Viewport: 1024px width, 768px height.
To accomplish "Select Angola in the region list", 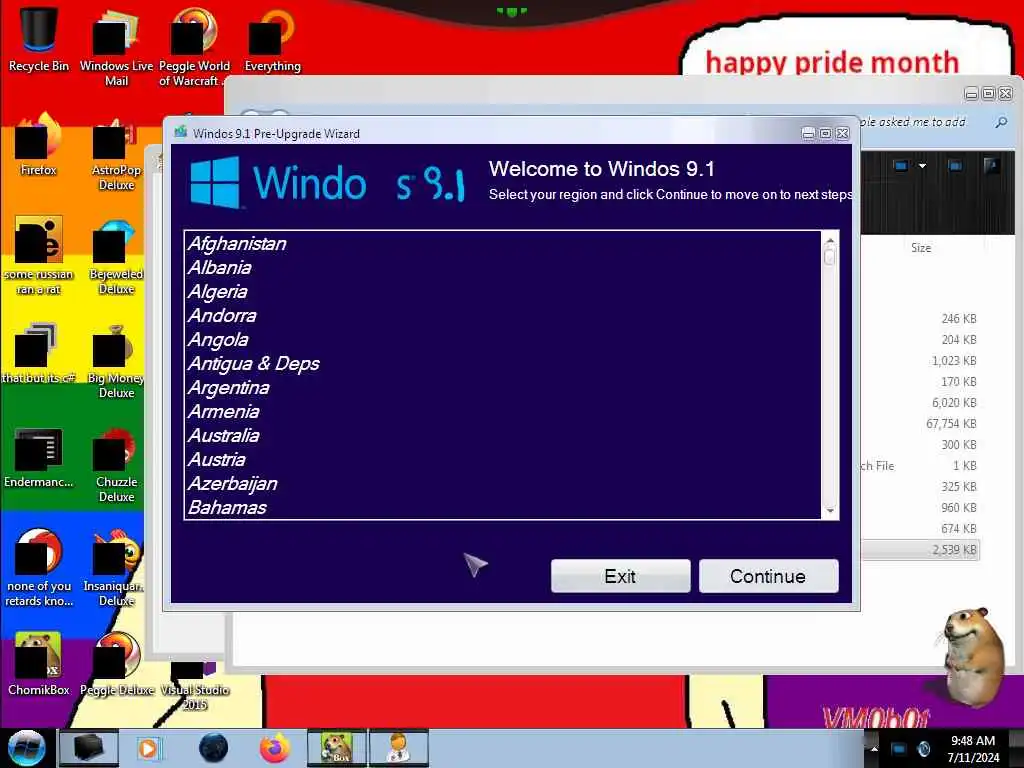I will (x=502, y=340).
